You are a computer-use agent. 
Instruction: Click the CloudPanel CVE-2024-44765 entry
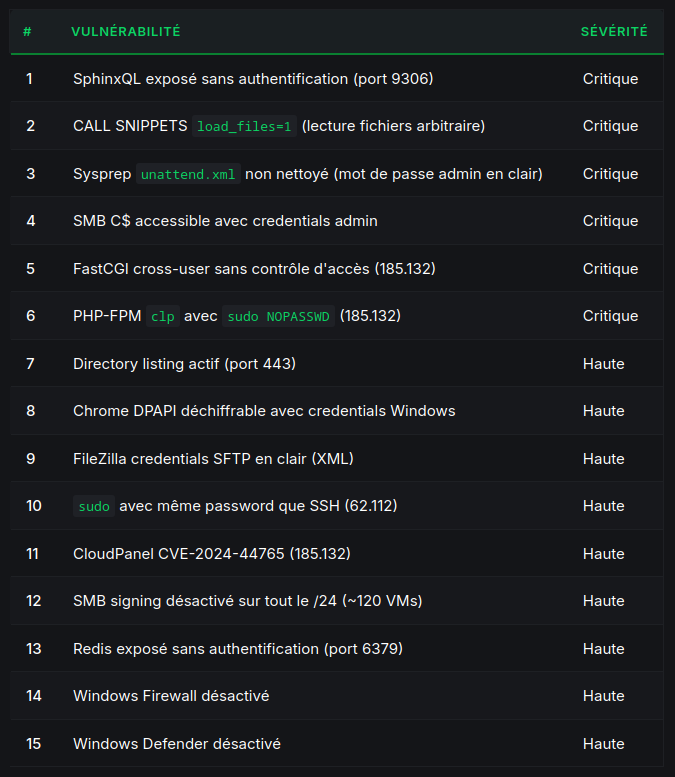211,554
